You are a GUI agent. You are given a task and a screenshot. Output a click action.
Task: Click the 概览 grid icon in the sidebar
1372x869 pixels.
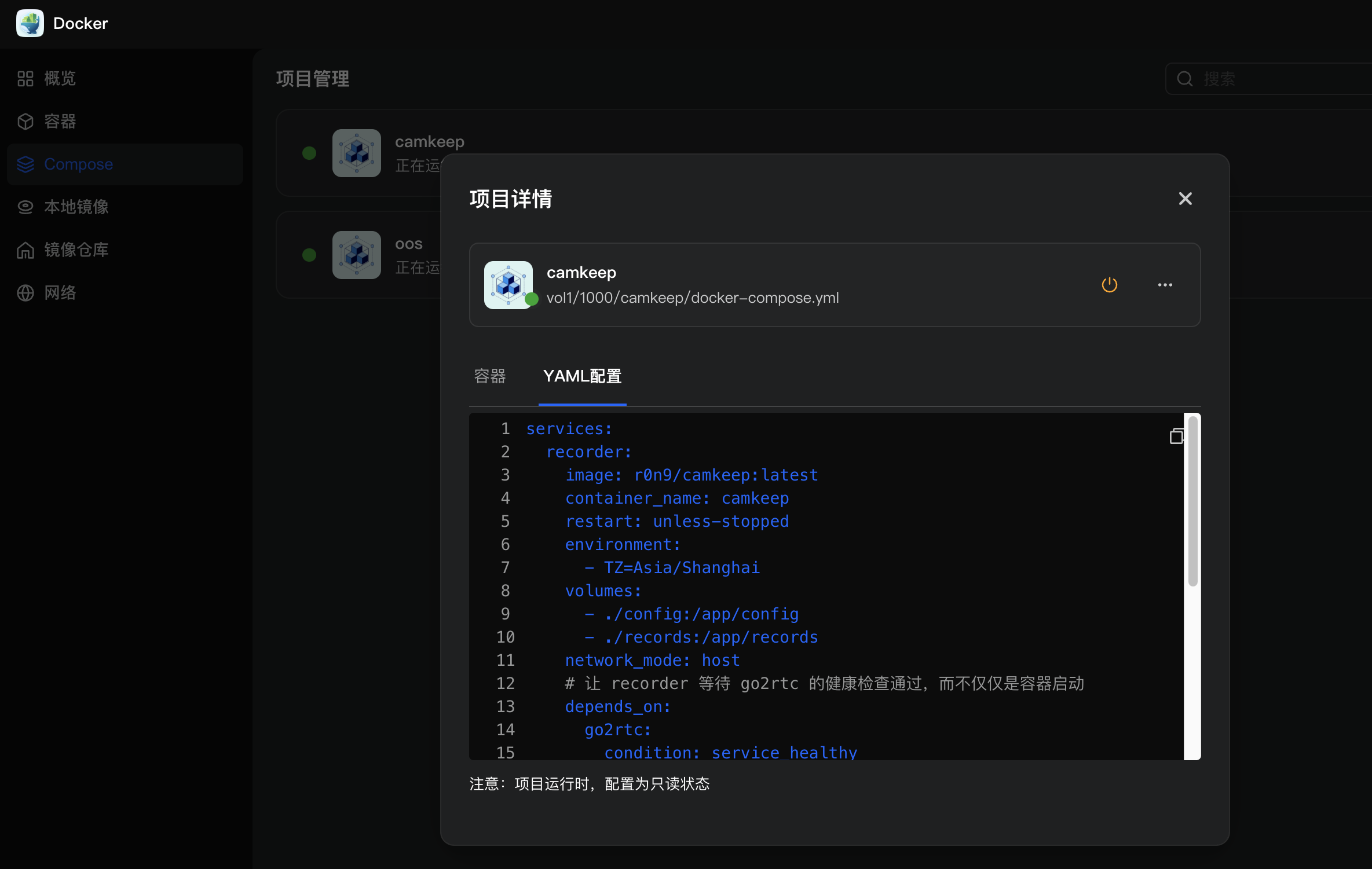pos(25,78)
